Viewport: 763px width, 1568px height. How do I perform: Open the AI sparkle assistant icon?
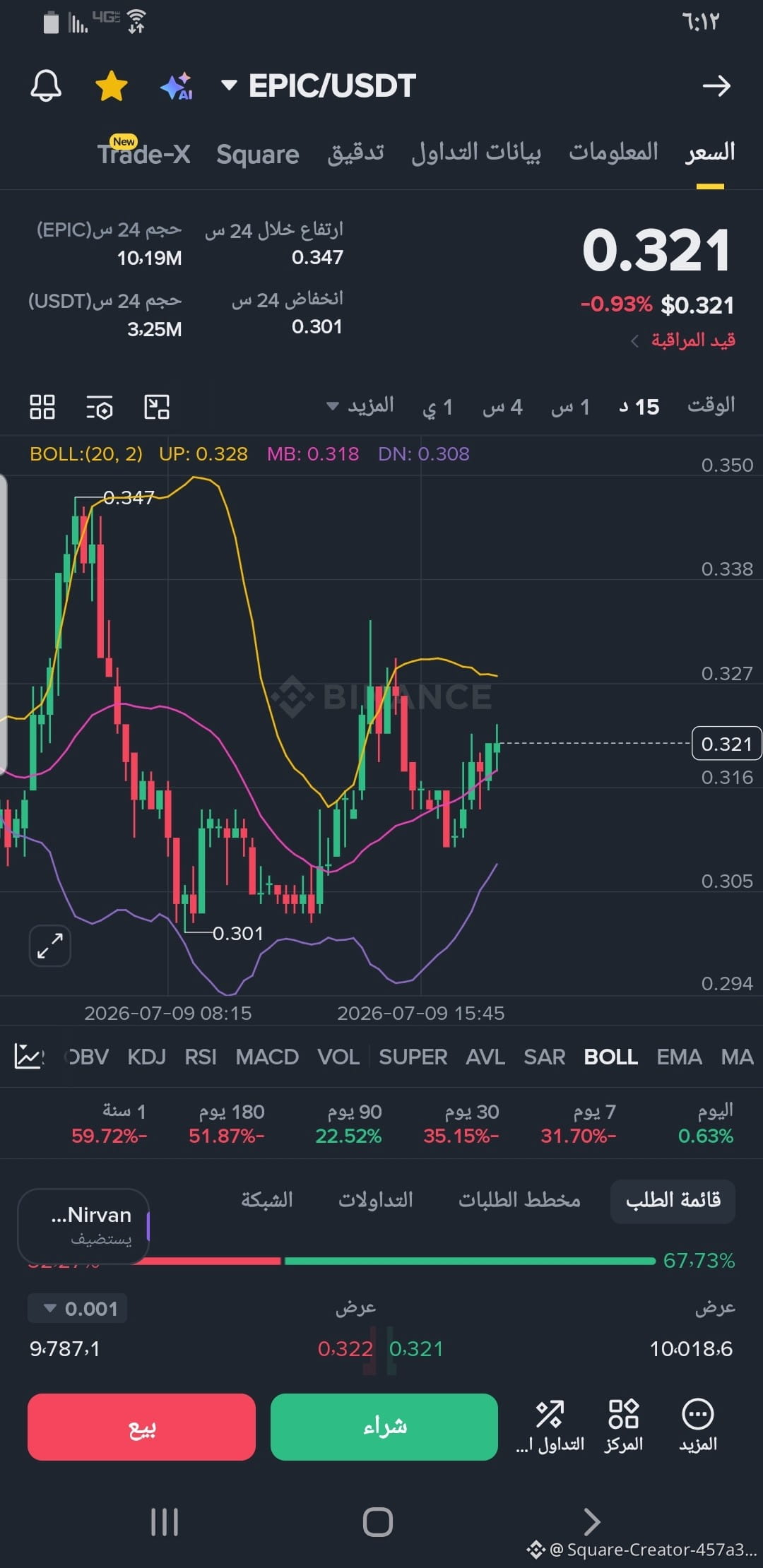[x=177, y=86]
